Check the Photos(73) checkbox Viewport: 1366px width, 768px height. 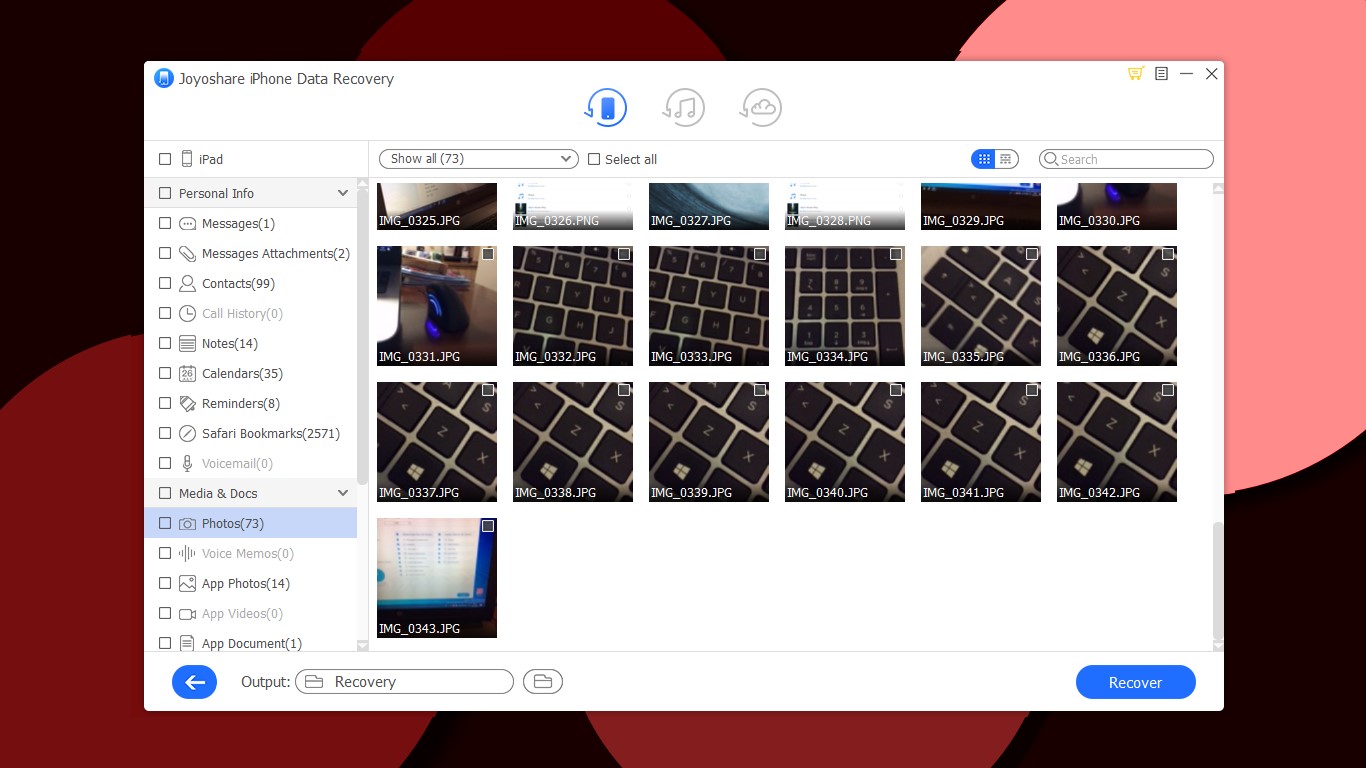(x=165, y=524)
